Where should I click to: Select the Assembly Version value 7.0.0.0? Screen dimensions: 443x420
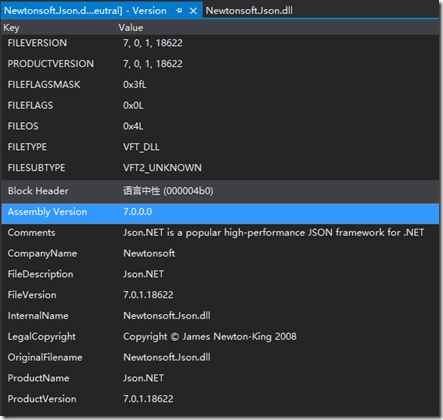point(138,212)
